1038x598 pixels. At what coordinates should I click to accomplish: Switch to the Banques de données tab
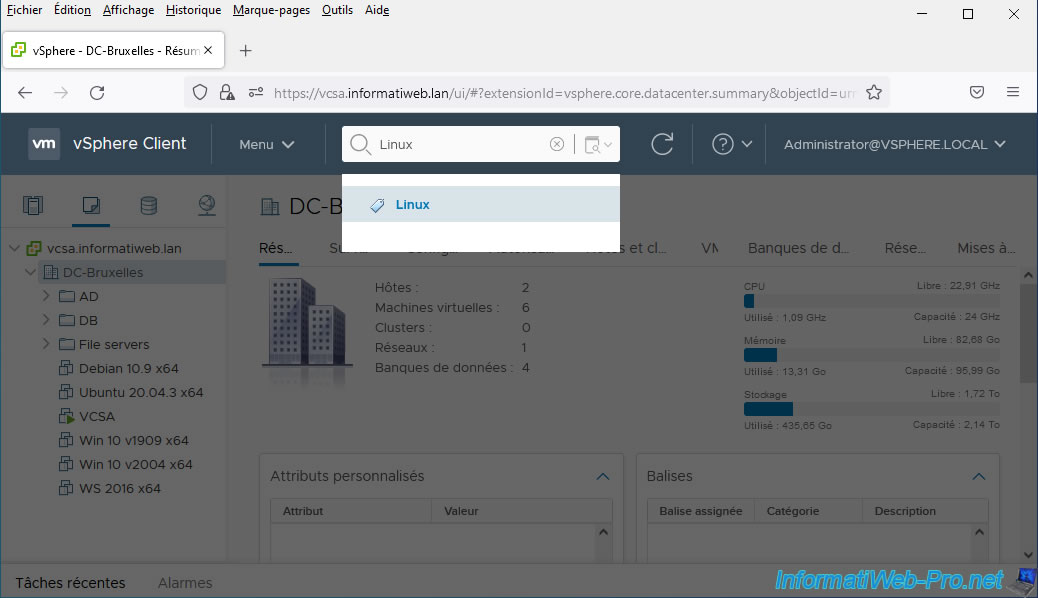[799, 248]
